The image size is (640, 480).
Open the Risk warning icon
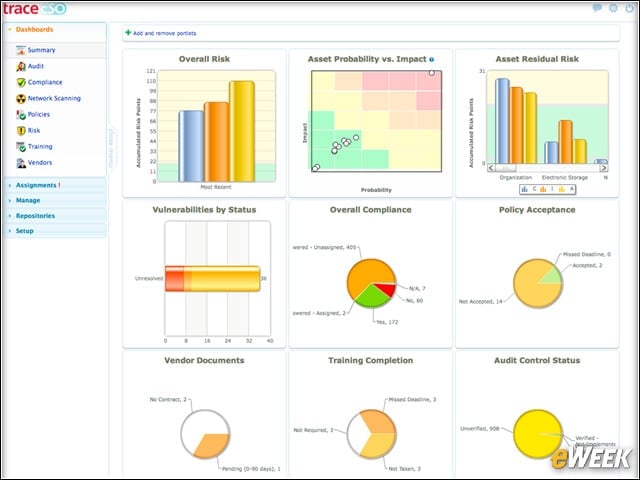pos(21,131)
